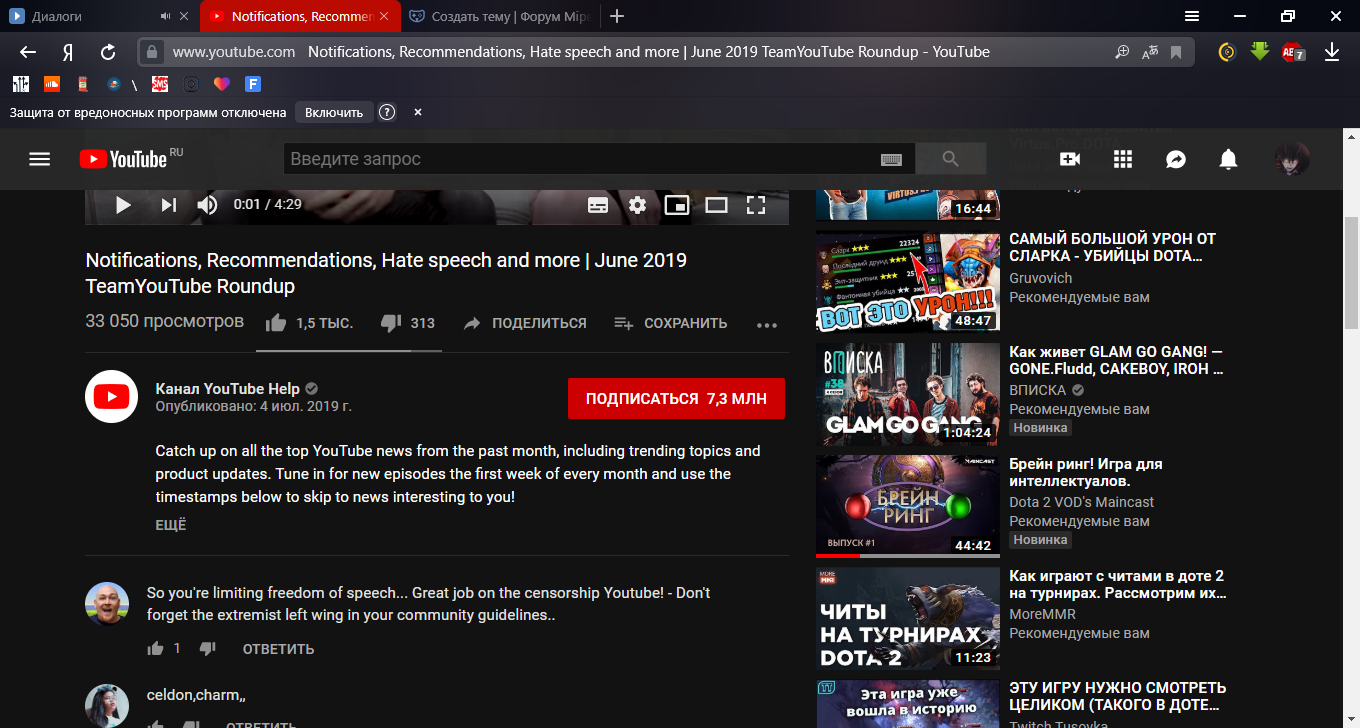Screen dimensions: 1360x728
Task: Translate the page with the translate icon
Action: click(x=1150, y=52)
